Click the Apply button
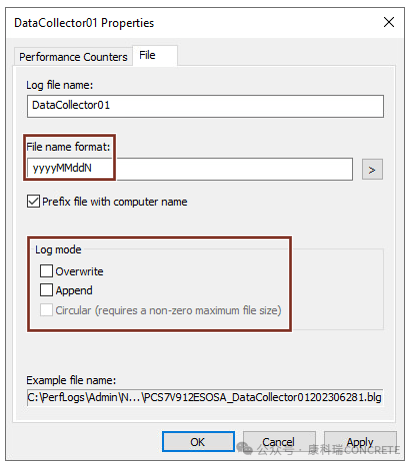Viewport: 412px width, 466px height. click(360, 442)
